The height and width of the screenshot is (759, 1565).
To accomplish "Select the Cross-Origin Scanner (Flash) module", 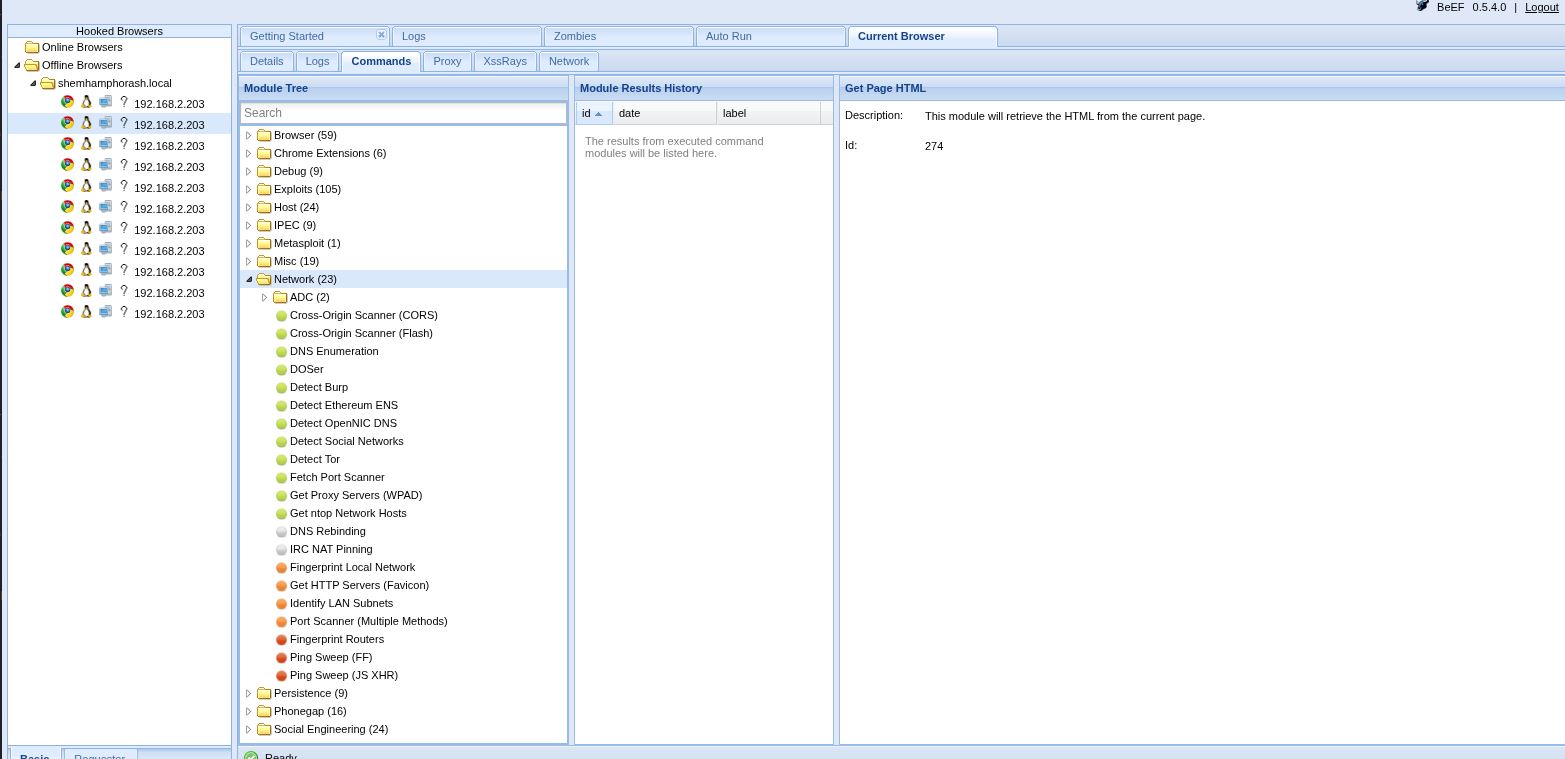I will (361, 333).
